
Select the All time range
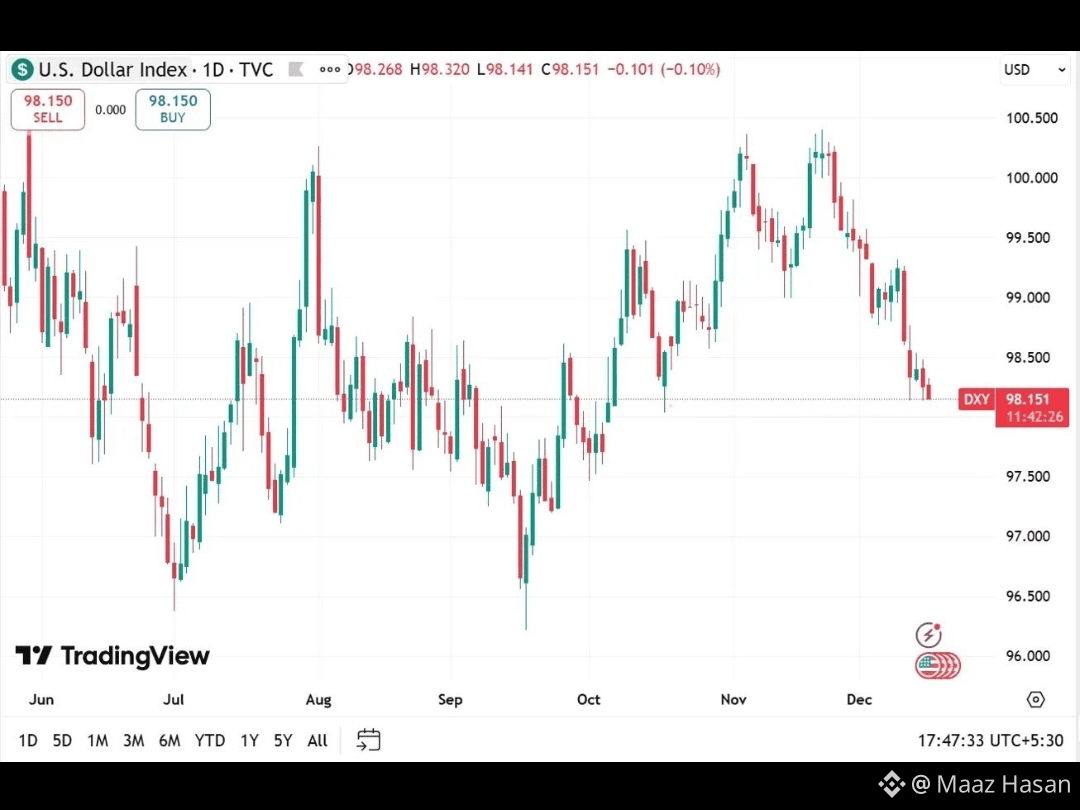coord(318,740)
